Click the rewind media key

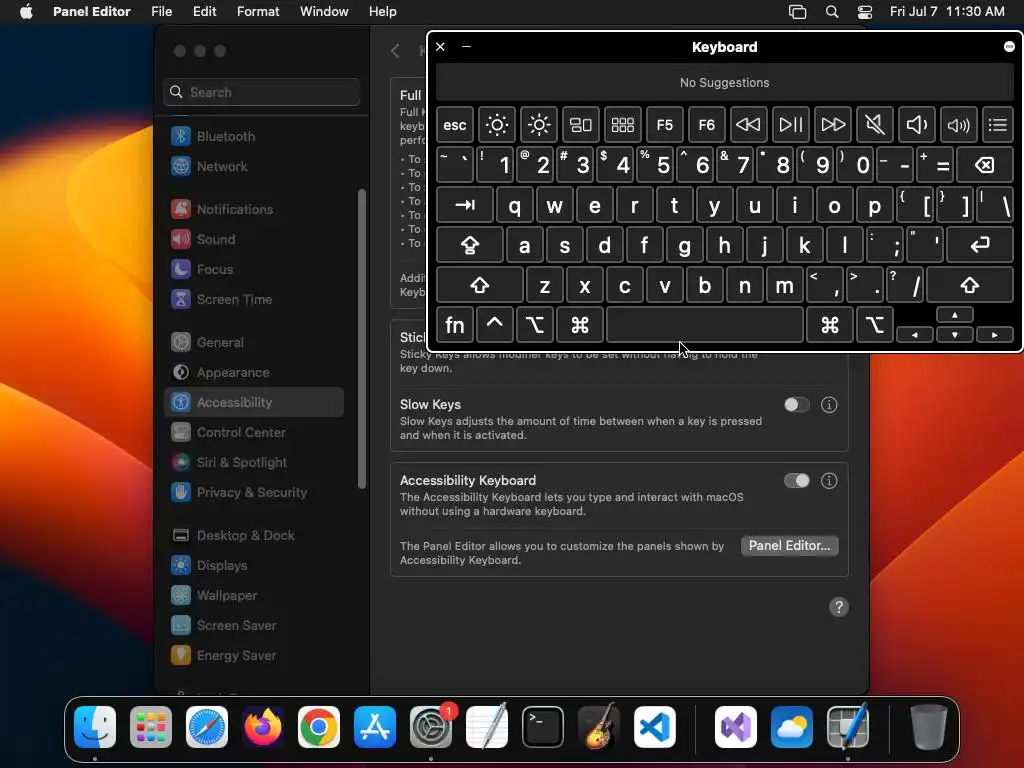[x=748, y=125]
